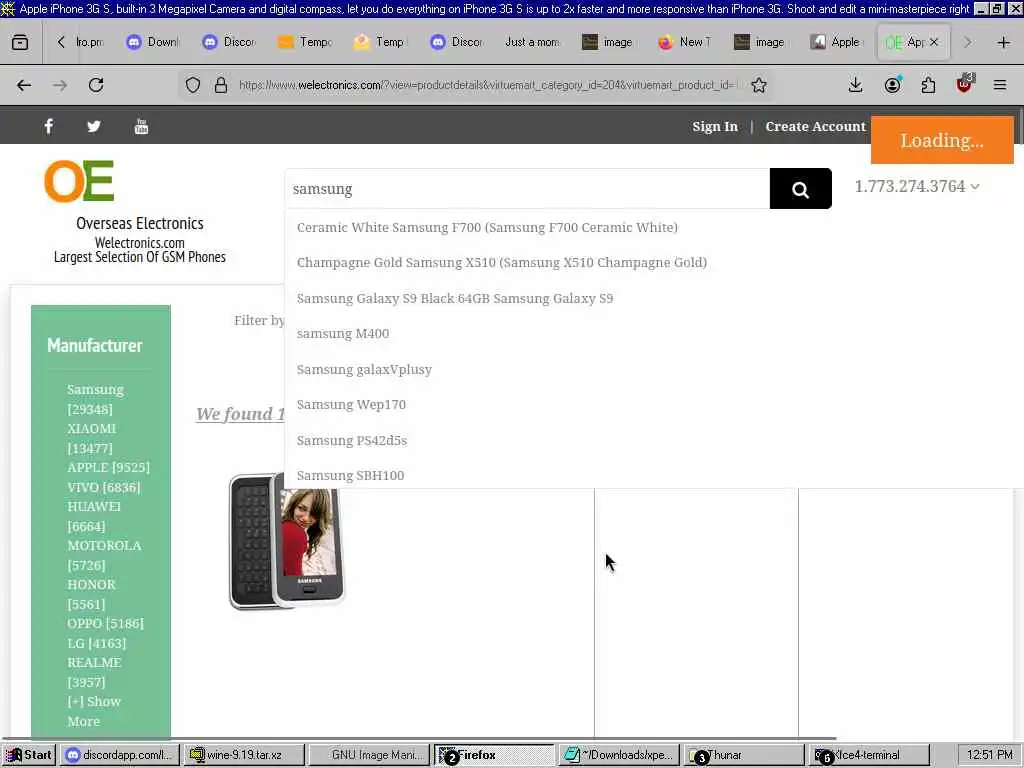Filter by manufacturer LG [4163]

click(x=97, y=643)
